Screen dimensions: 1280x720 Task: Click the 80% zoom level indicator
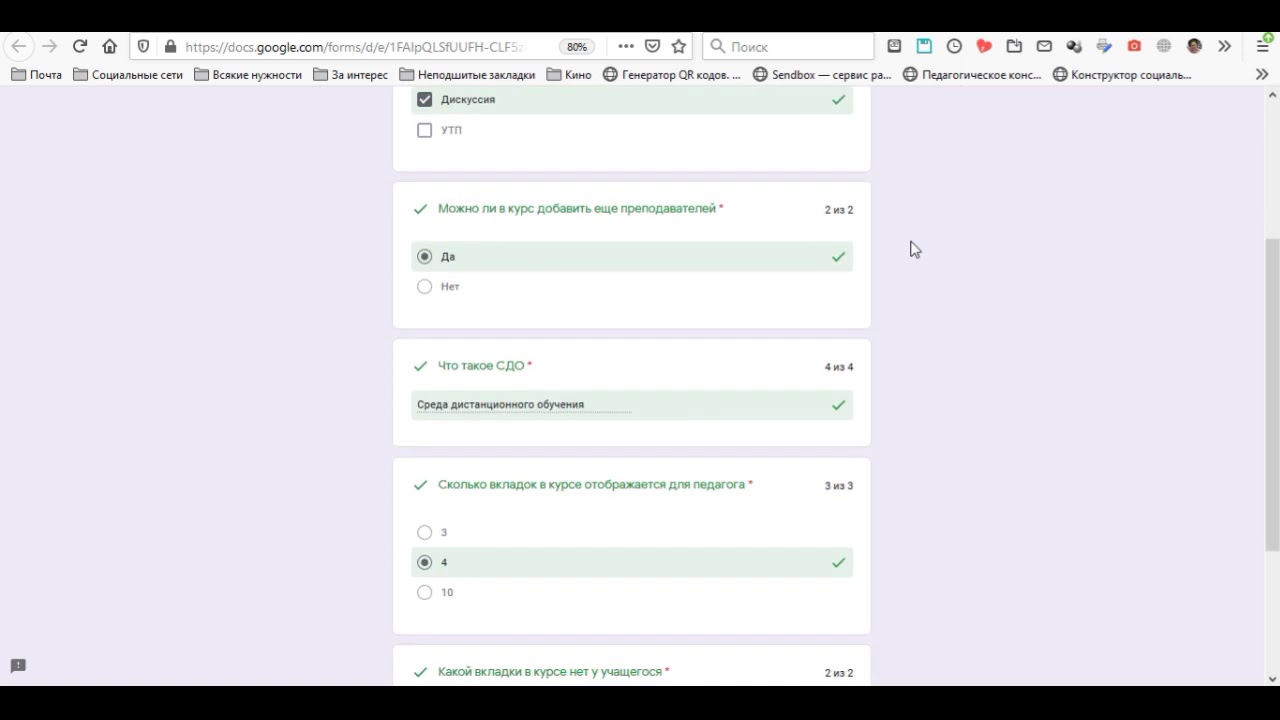pos(577,47)
